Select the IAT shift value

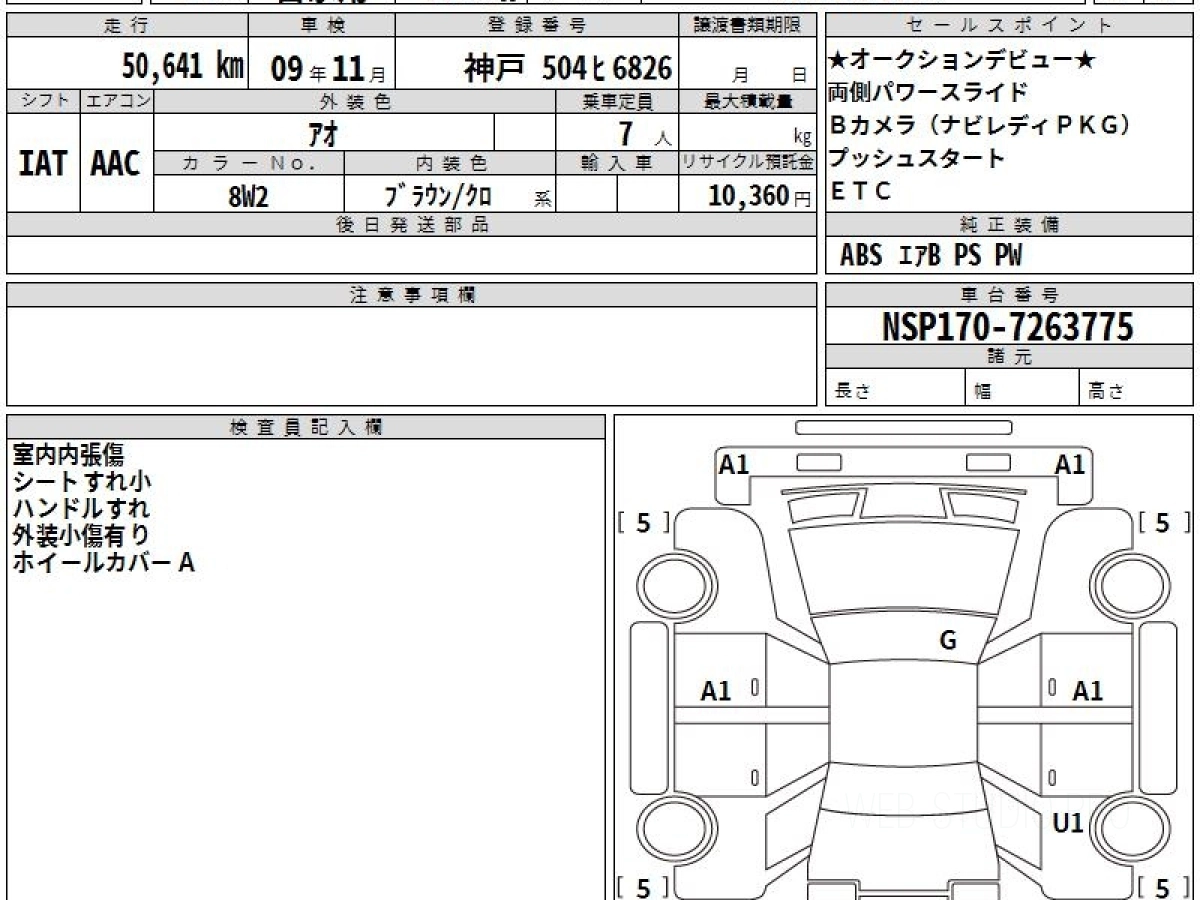pos(43,164)
